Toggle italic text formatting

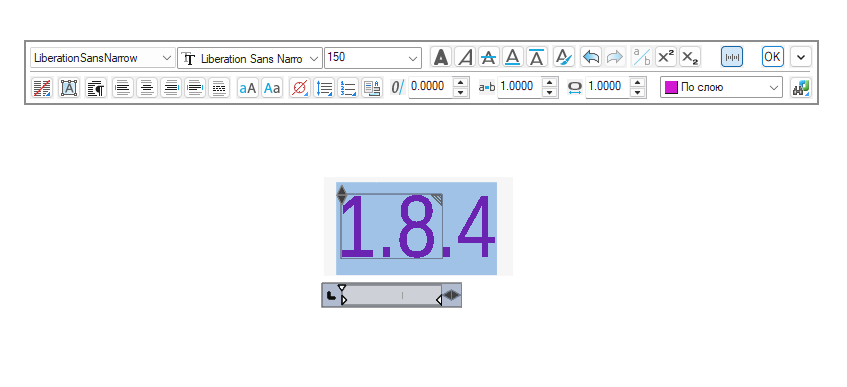pos(465,57)
